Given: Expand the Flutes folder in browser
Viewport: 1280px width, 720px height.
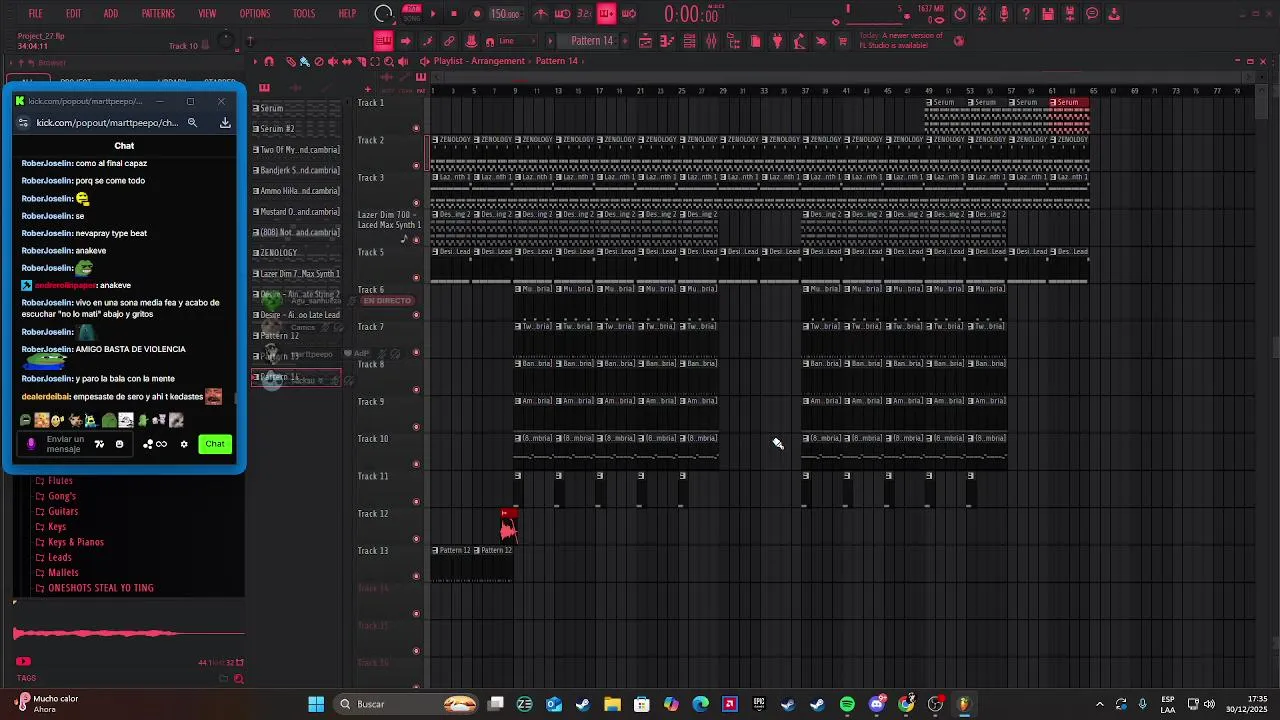Looking at the screenshot, I should click(61, 481).
